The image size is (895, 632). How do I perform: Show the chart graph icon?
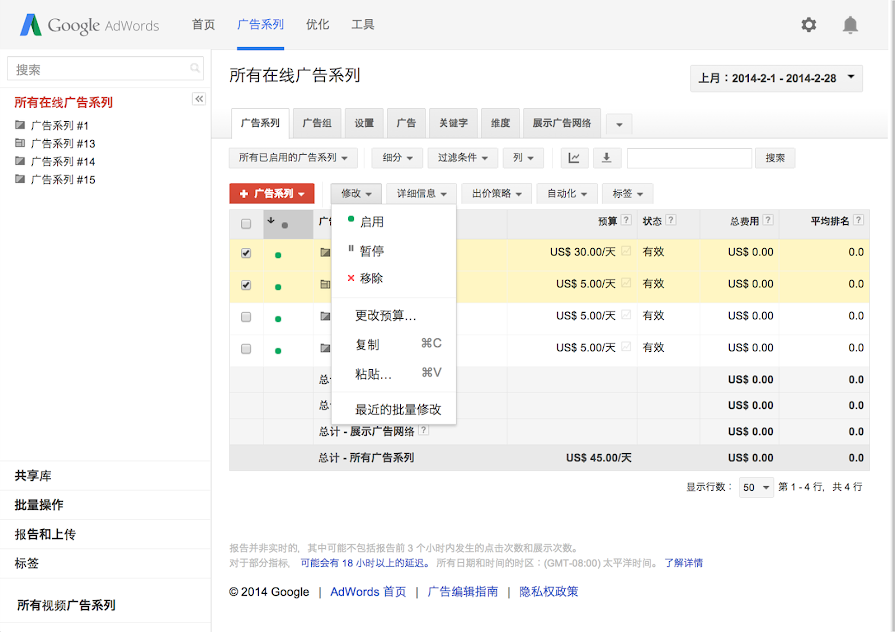(575, 158)
